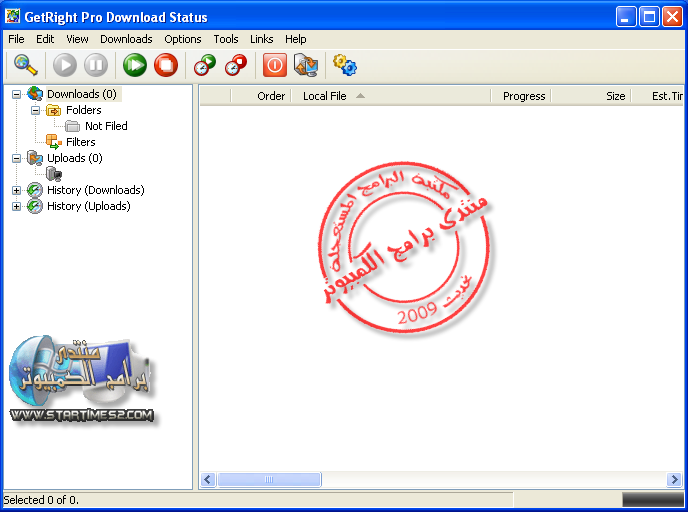This screenshot has width=688, height=512.
Task: Click the gray Resume play toolbar button
Action: [65, 65]
